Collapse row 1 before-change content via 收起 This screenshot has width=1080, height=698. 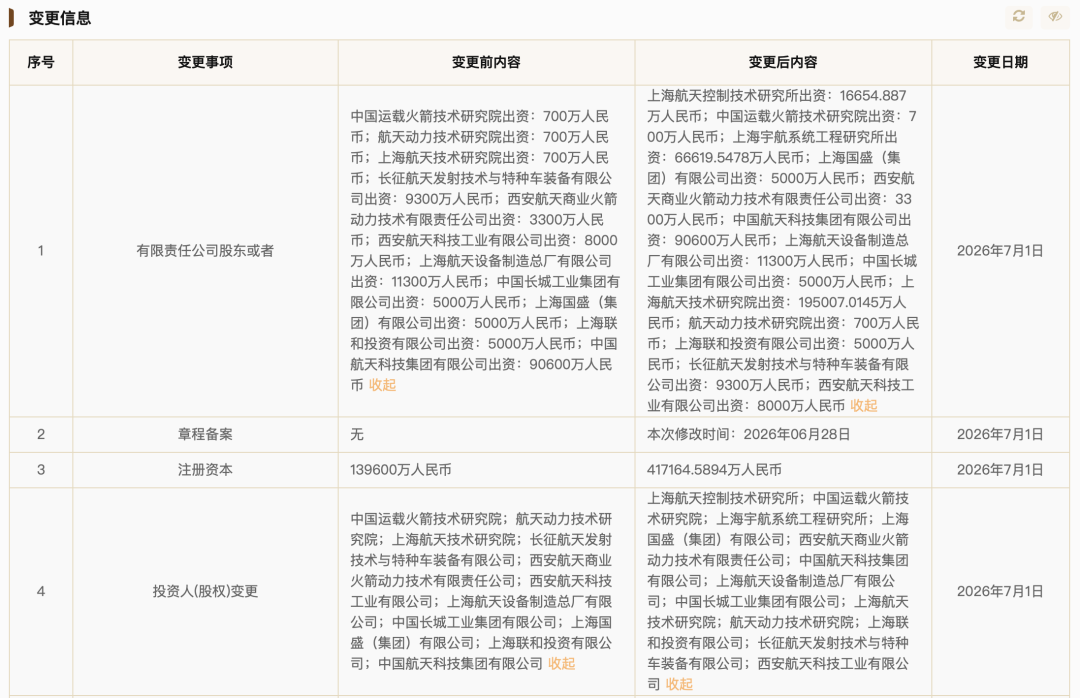382,384
